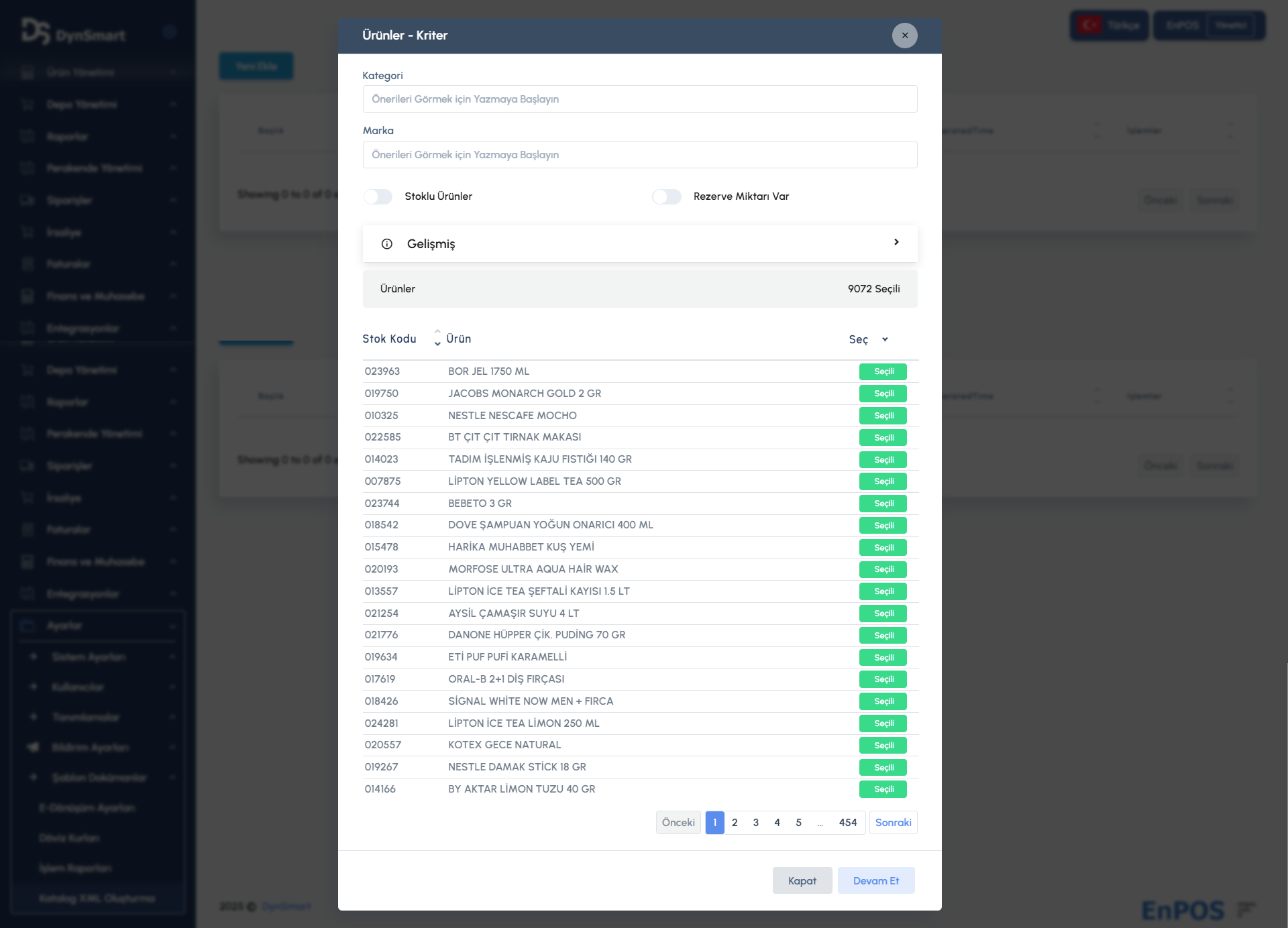The image size is (1288, 928).
Task: Close the Ürünler - Kriter dialog
Action: pyautogui.click(x=904, y=36)
